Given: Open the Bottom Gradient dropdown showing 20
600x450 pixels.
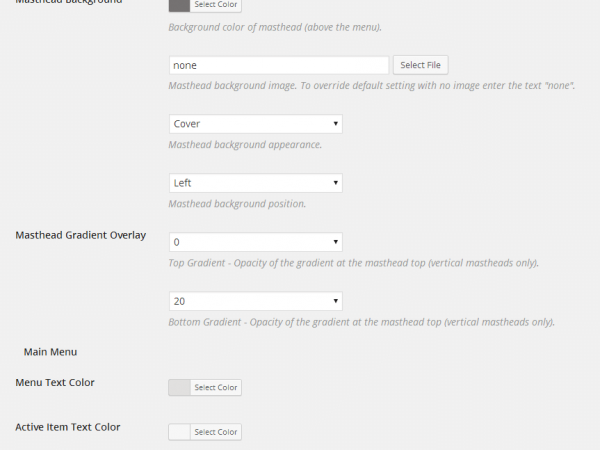Looking at the screenshot, I should pos(256,301).
